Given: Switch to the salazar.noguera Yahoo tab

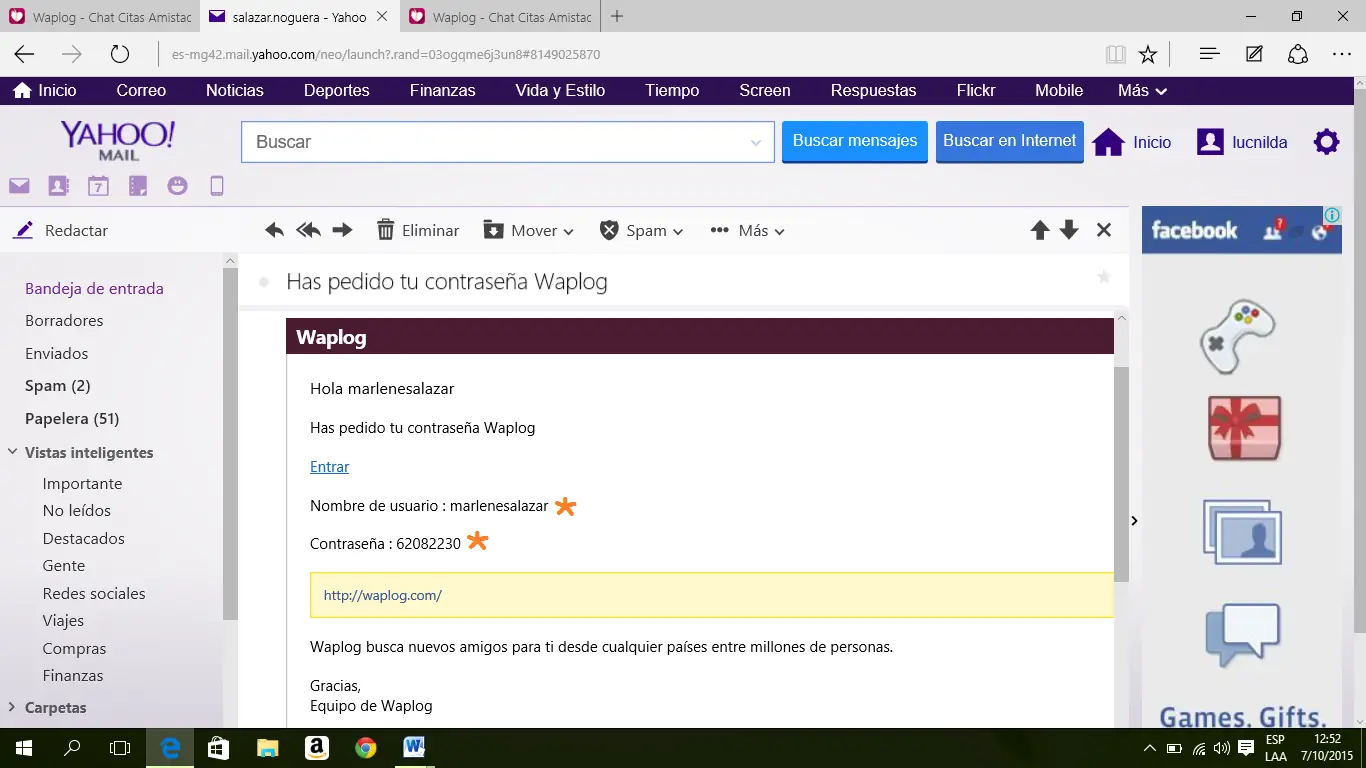Looking at the screenshot, I should coord(299,17).
